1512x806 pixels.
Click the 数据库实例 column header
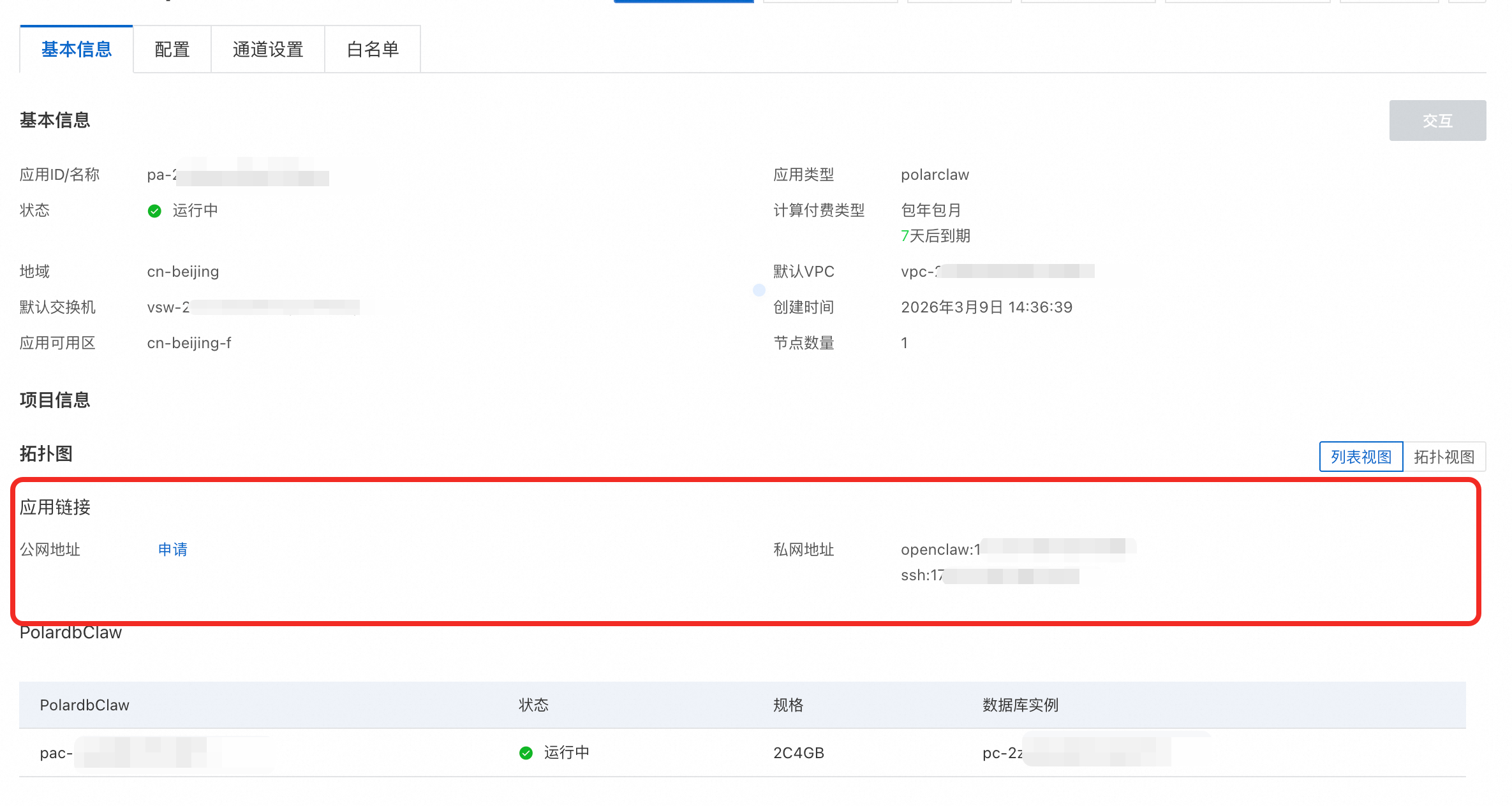pyautogui.click(x=1020, y=705)
